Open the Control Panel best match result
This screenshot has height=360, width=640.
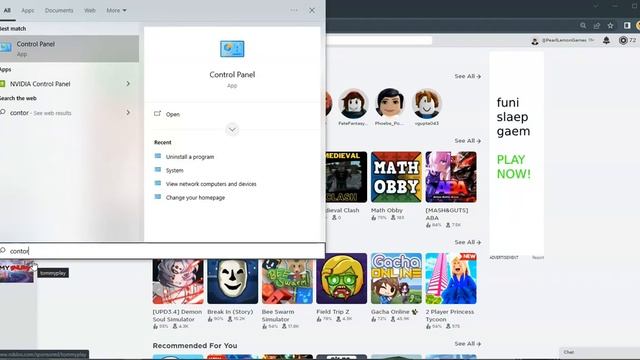(69, 49)
